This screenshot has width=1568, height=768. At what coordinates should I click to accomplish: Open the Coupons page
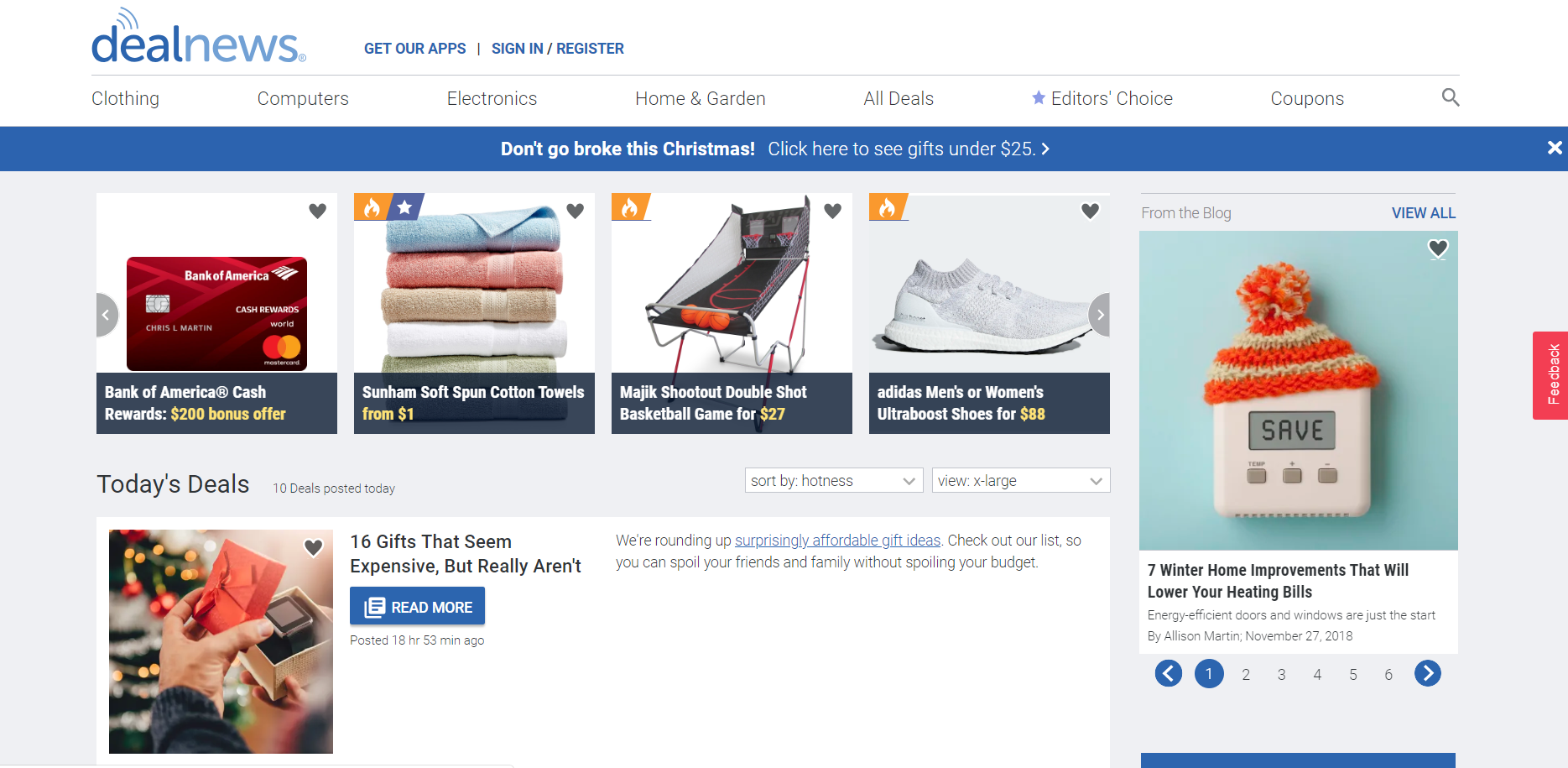pyautogui.click(x=1307, y=98)
